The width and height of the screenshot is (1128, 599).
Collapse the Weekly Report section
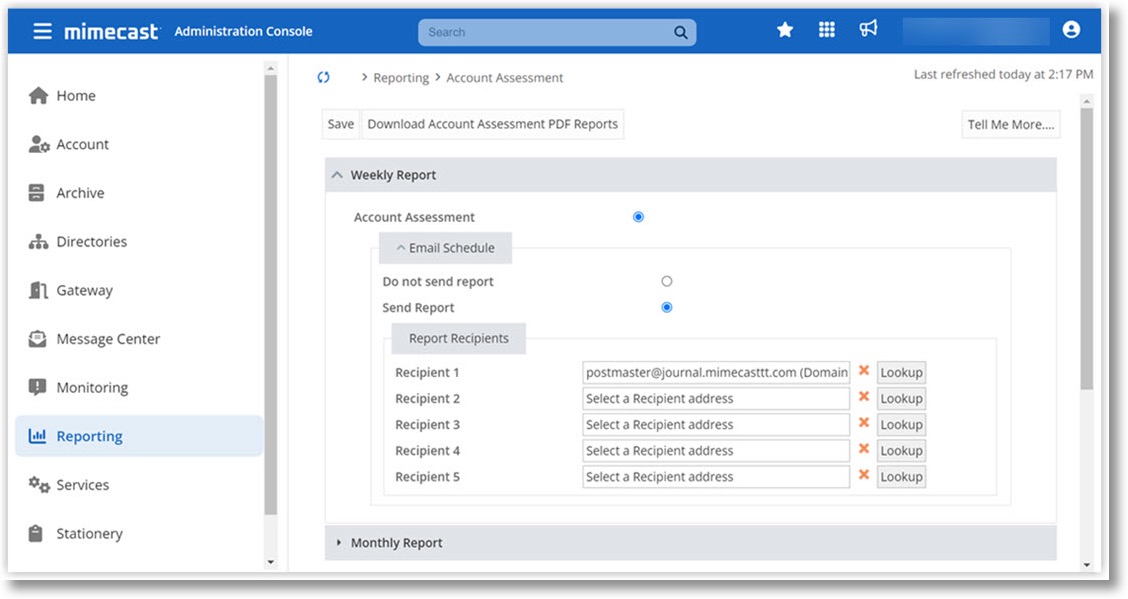(x=338, y=174)
